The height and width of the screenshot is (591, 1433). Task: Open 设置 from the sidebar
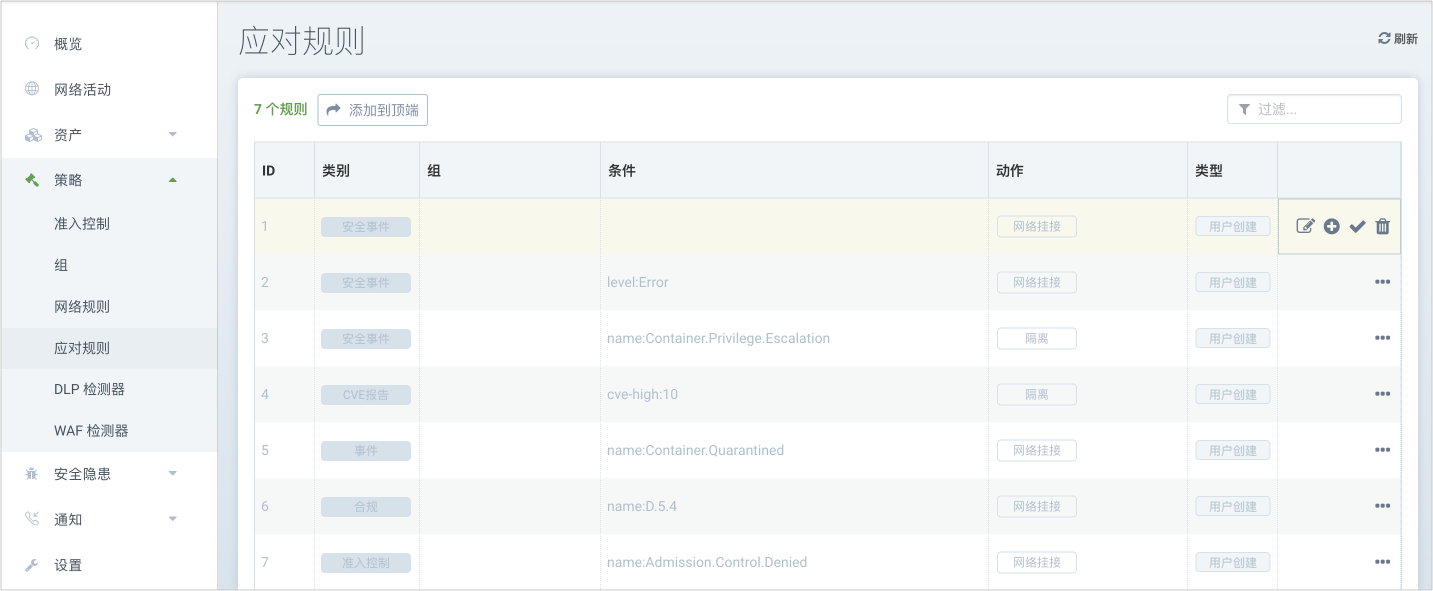(68, 565)
